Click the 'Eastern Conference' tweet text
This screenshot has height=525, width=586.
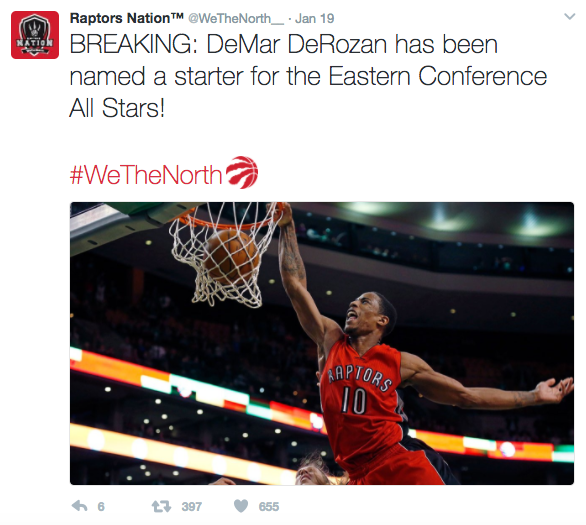[438, 76]
